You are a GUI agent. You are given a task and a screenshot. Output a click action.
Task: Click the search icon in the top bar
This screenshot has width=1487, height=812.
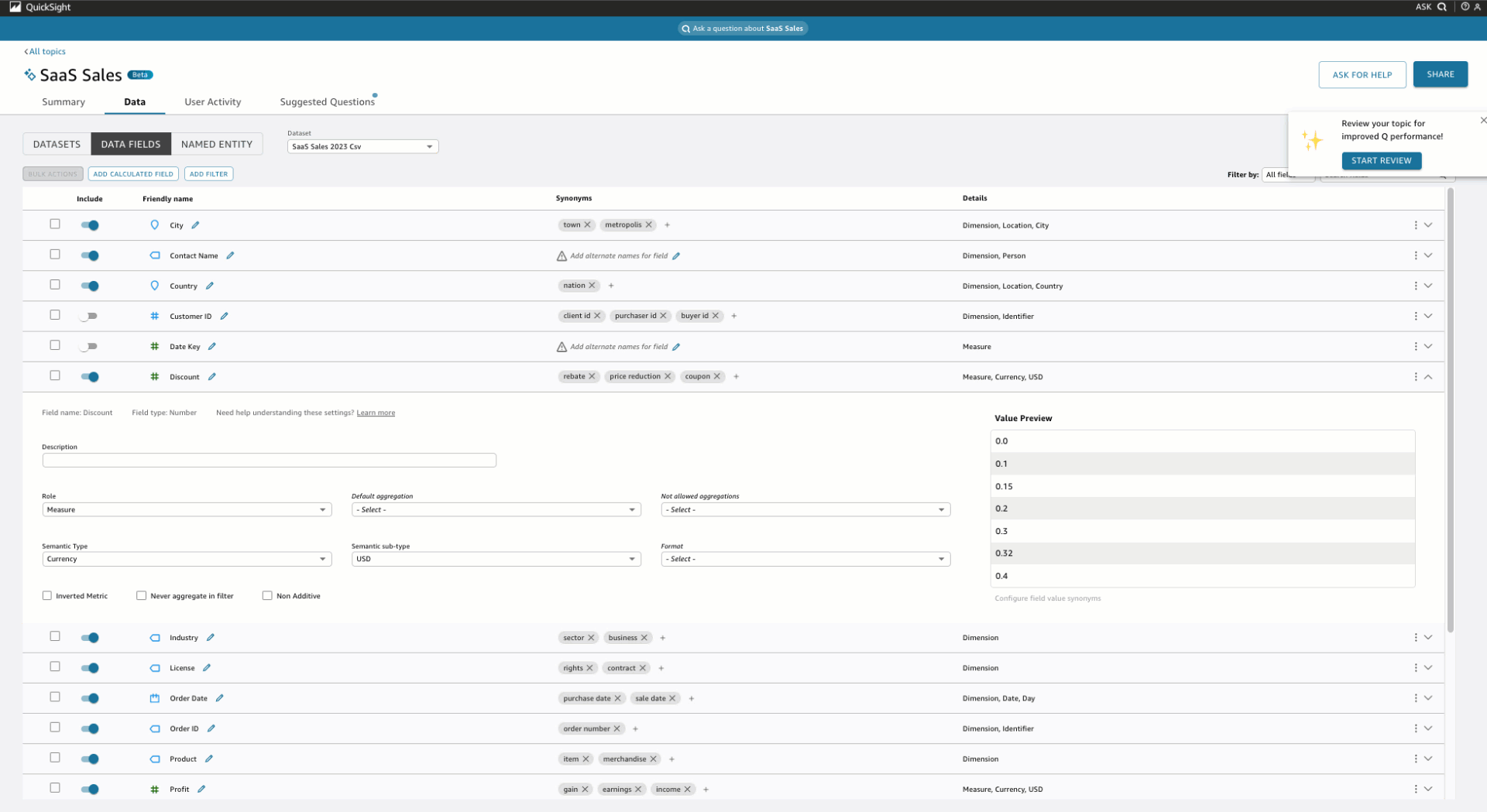[1441, 7]
